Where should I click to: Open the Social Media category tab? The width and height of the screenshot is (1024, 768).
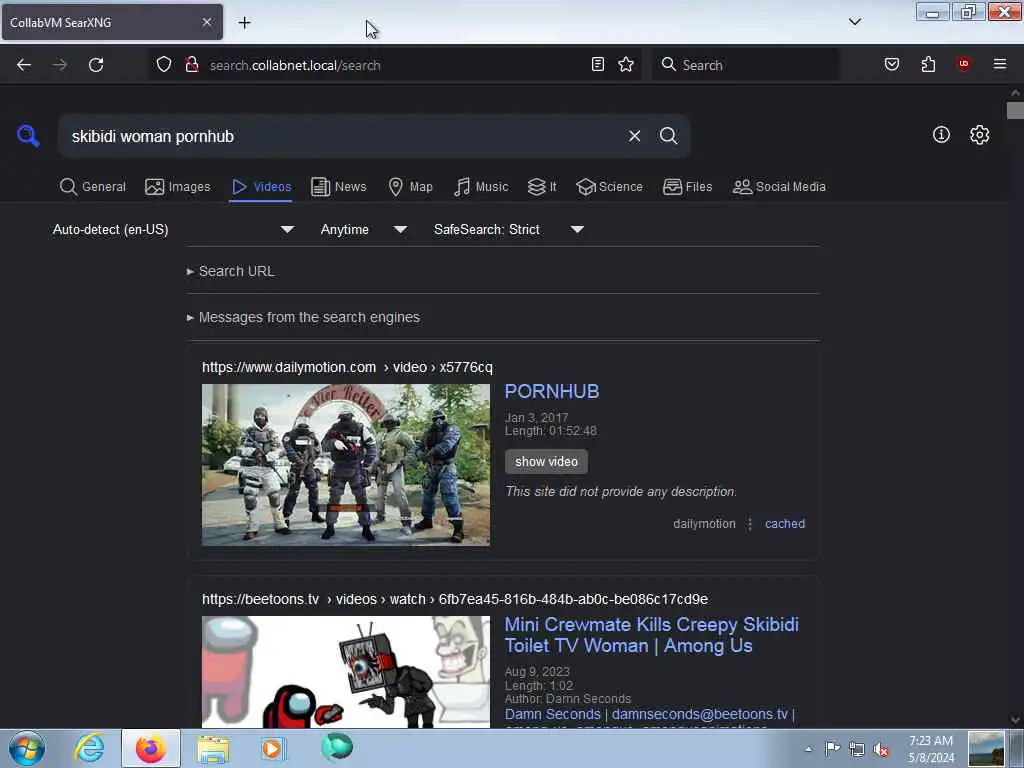click(x=779, y=187)
